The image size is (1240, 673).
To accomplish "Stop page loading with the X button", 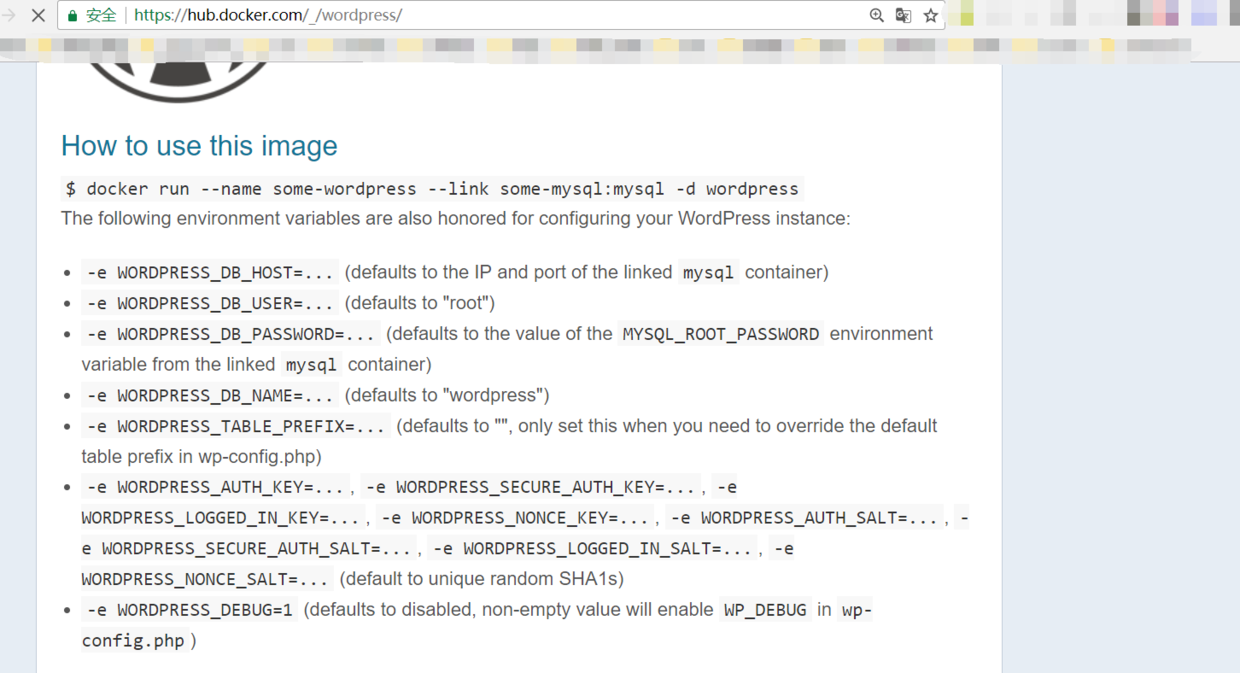I will pos(38,15).
